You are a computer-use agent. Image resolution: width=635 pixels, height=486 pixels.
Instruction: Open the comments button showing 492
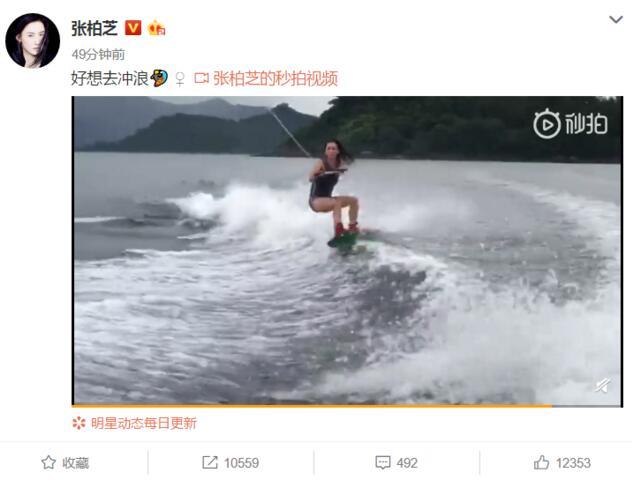(x=396, y=463)
